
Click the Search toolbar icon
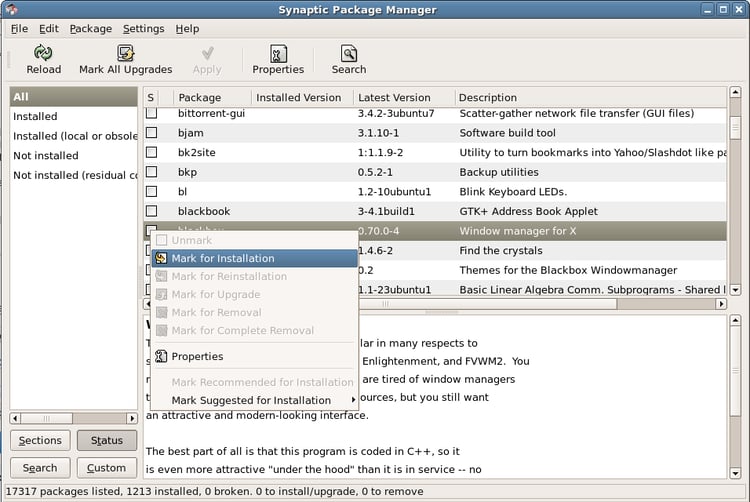click(349, 54)
